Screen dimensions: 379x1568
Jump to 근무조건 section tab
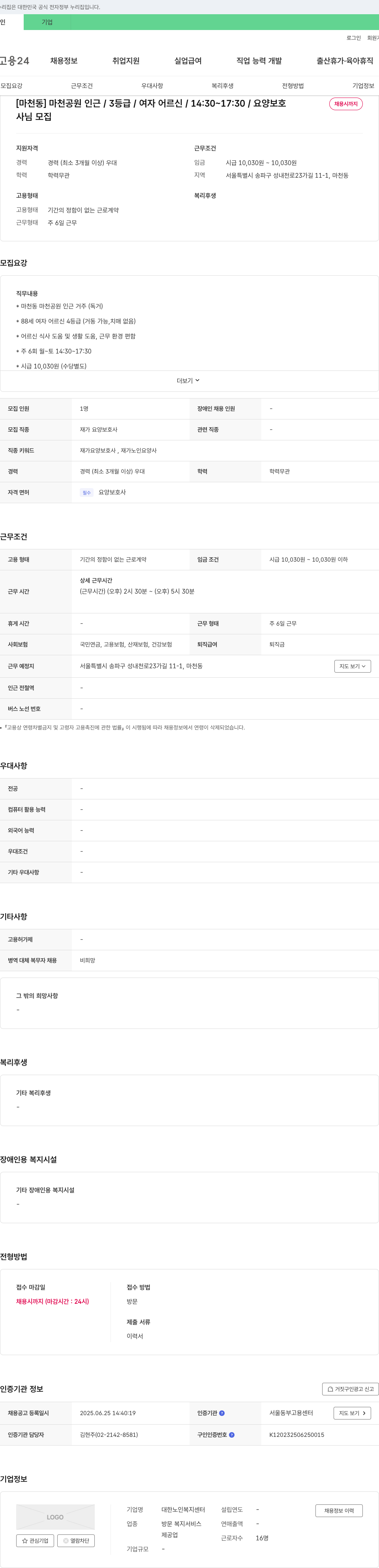point(81,86)
